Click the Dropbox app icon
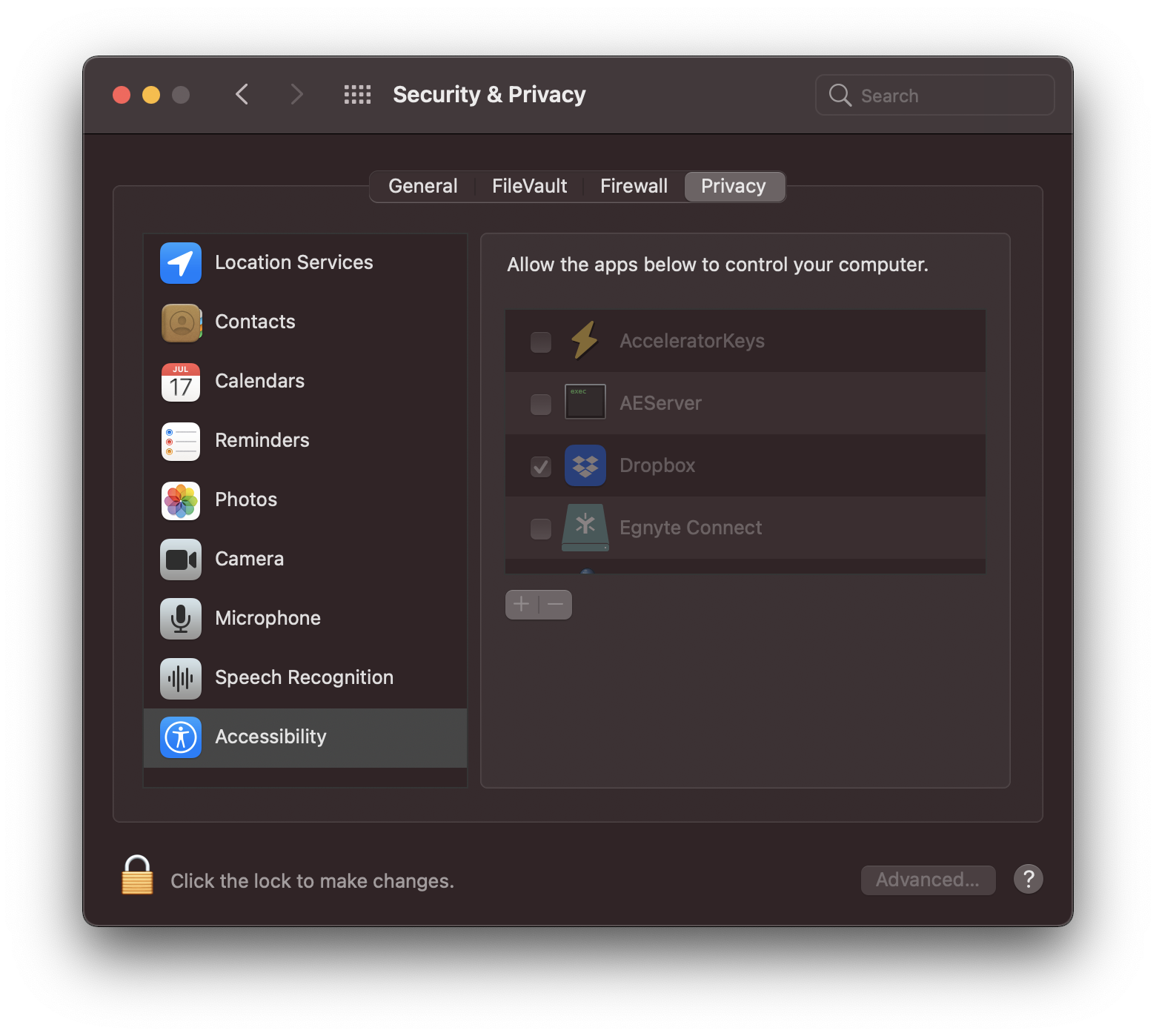The width and height of the screenshot is (1156, 1036). (585, 465)
